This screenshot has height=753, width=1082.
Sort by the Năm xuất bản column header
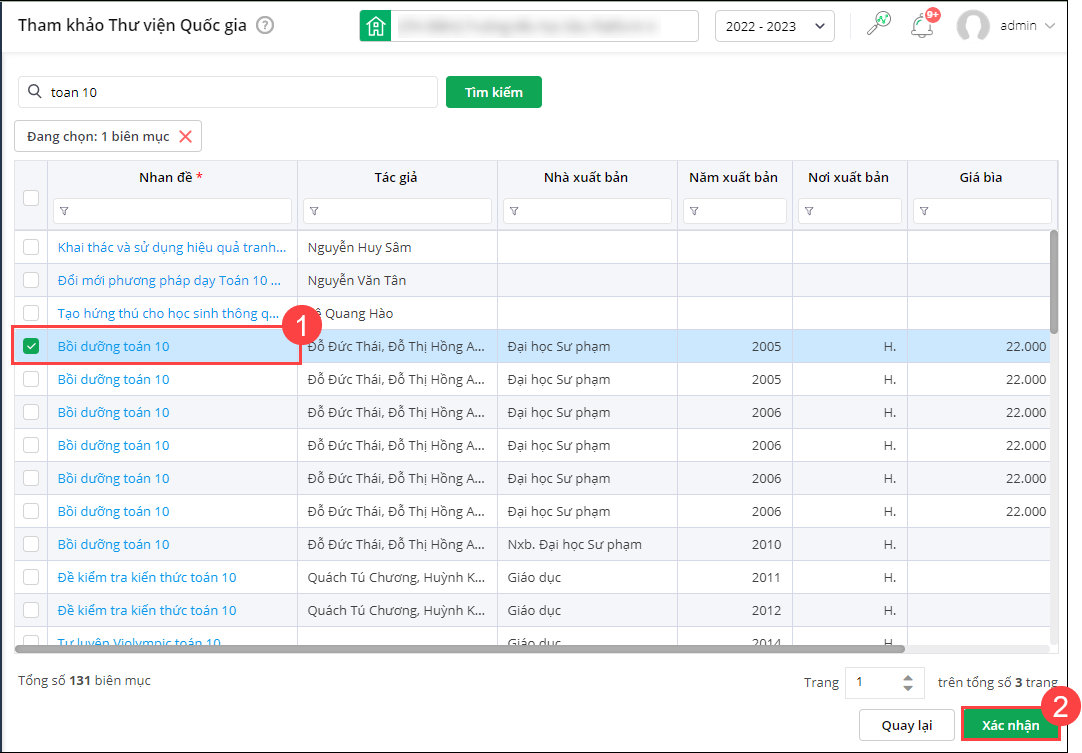pyautogui.click(x=733, y=177)
